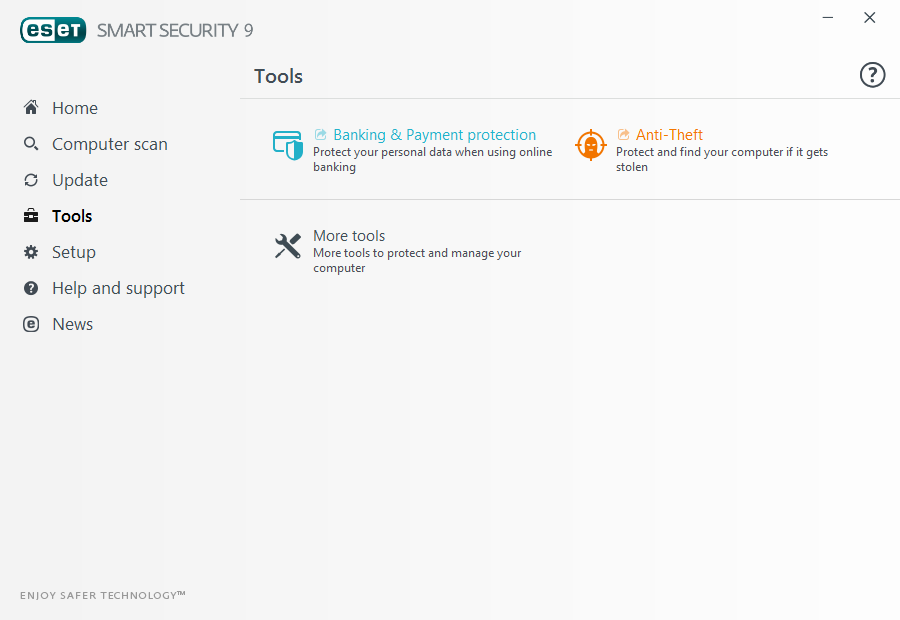Screen dimensions: 900x620
Task: Expand the More tools section
Action: [349, 236]
